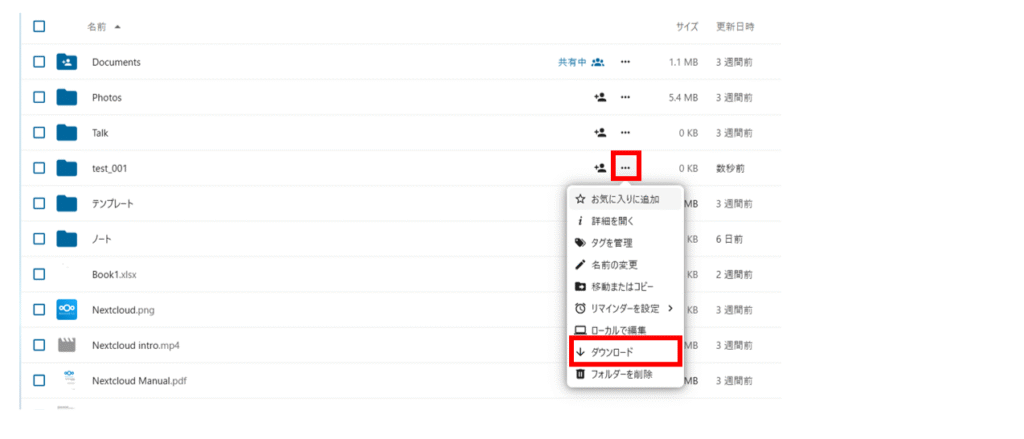The width and height of the screenshot is (1024, 439).
Task: Click the Nextcloud.png file thumbnail
Action: pos(67,309)
